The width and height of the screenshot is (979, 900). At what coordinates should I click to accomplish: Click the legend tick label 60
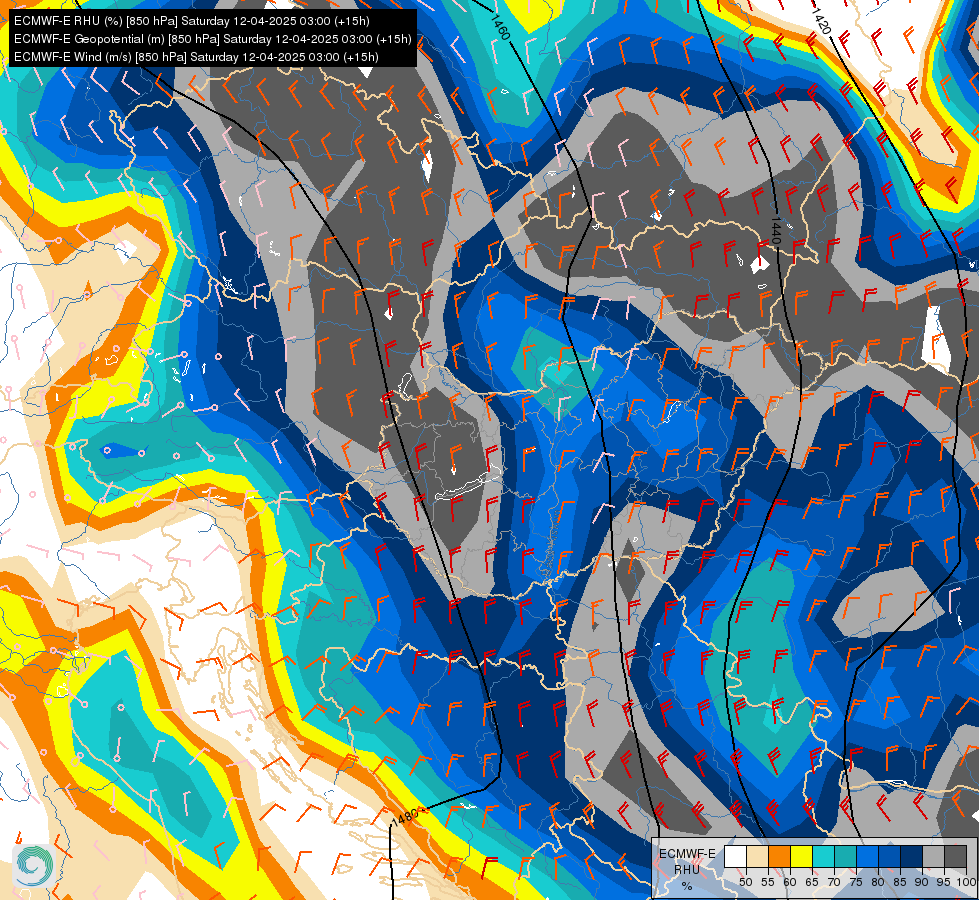tap(790, 882)
